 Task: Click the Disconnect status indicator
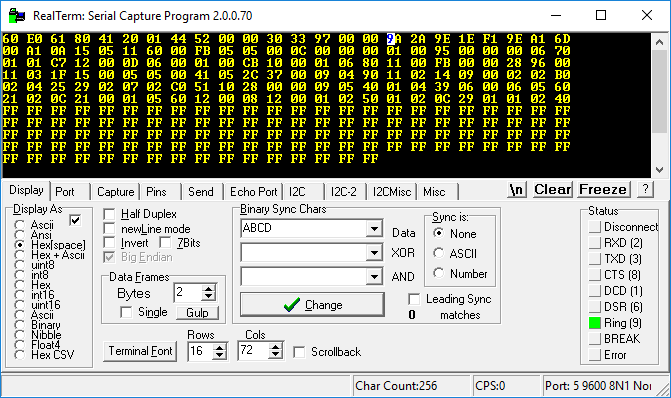coord(595,227)
